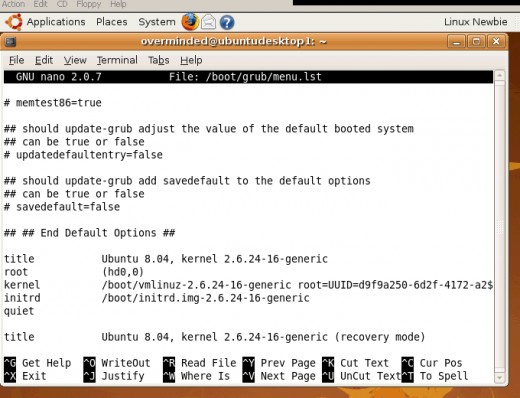Click the Linux Newbie user label

coord(476,22)
